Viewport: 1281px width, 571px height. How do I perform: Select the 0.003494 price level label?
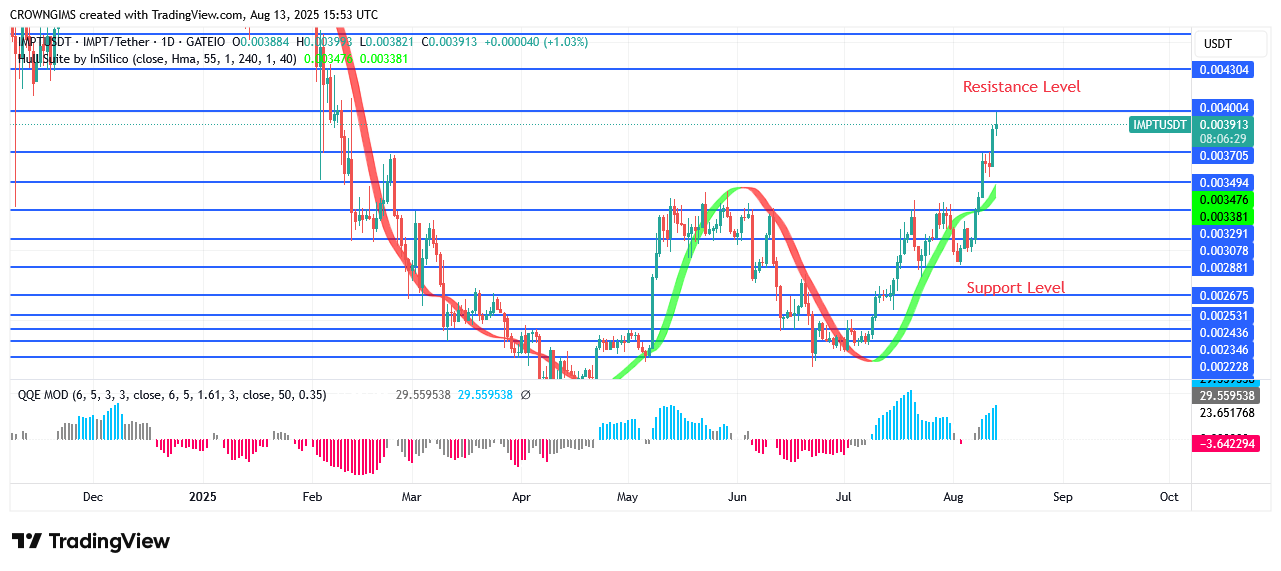pyautogui.click(x=1225, y=183)
